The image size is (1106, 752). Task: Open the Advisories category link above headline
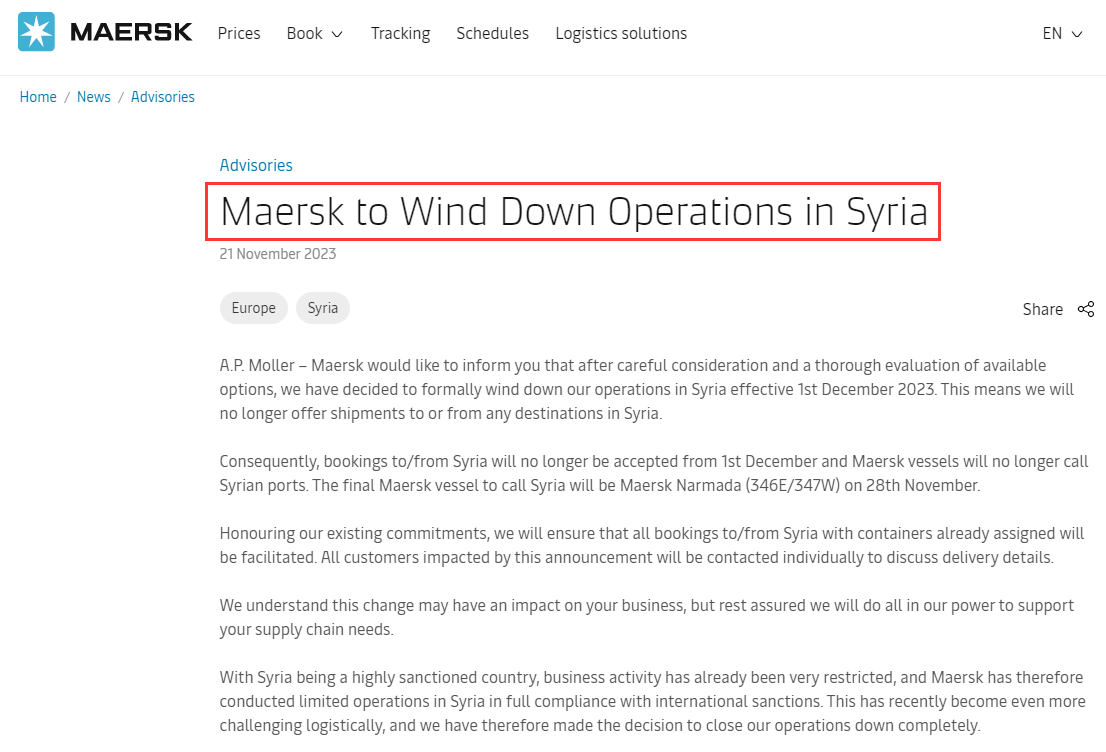tap(256, 165)
